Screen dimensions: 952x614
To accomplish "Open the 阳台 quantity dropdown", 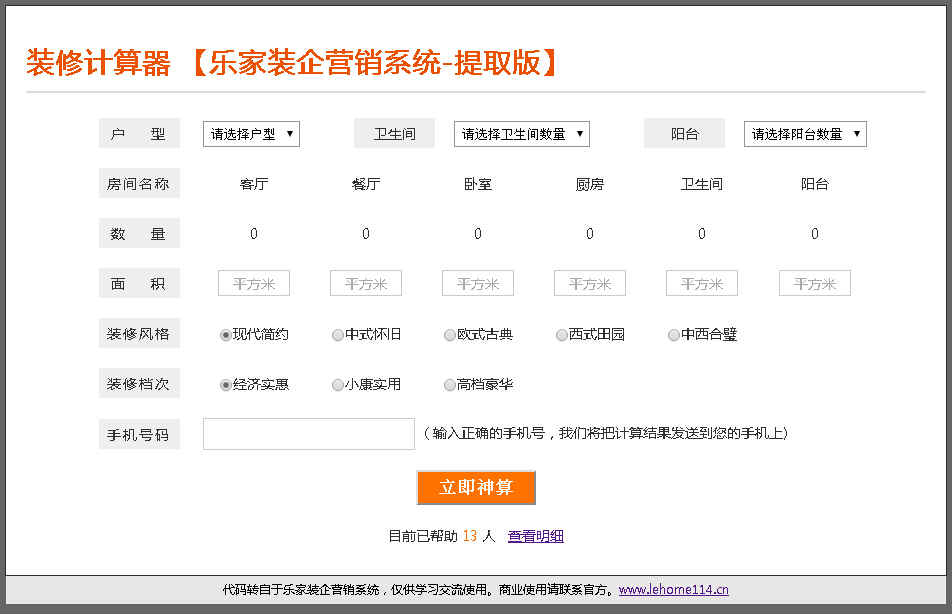I will click(x=804, y=134).
